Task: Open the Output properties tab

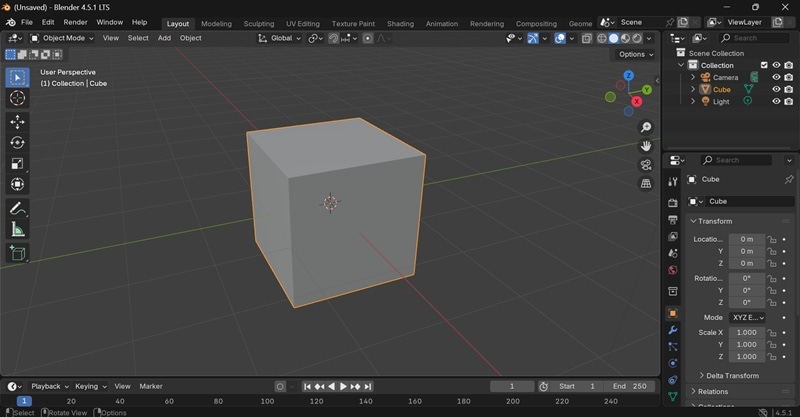Action: coord(673,219)
